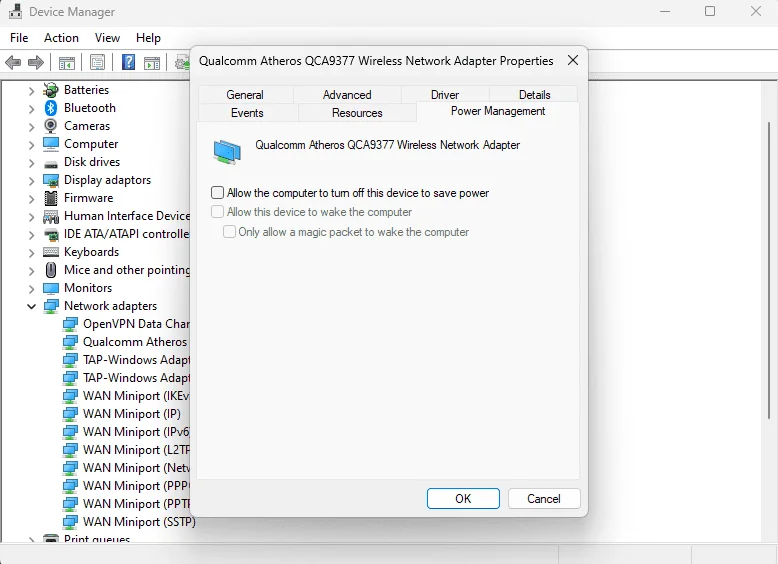Click the Network adapters category icon

pyautogui.click(x=51, y=306)
